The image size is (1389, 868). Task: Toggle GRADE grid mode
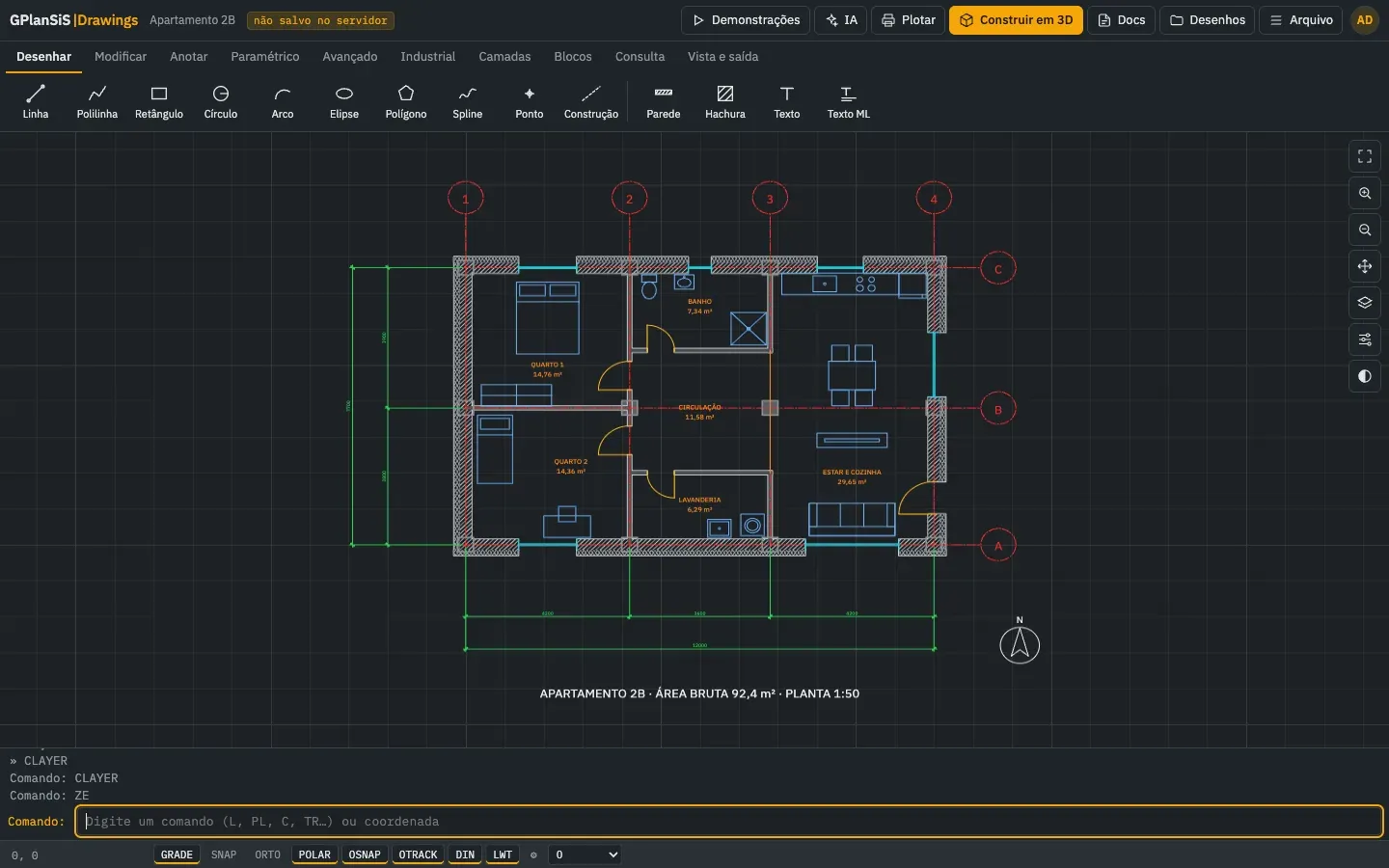pos(177,854)
